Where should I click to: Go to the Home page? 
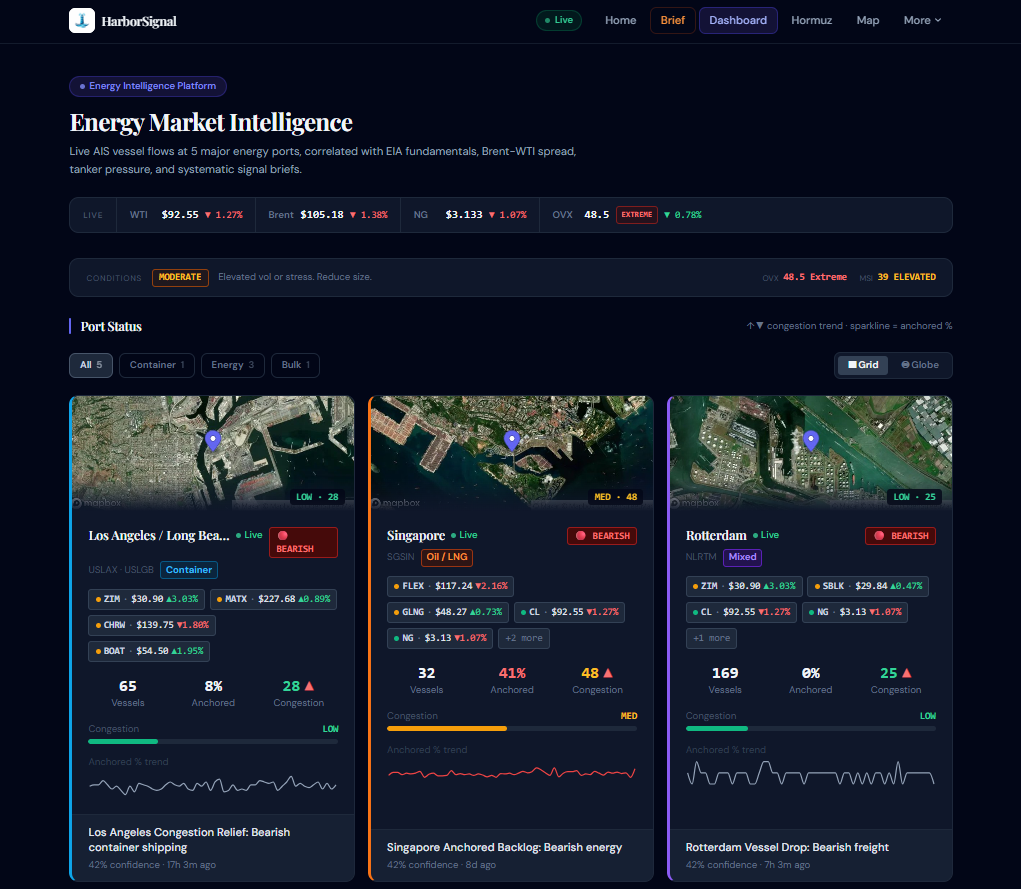[621, 20]
